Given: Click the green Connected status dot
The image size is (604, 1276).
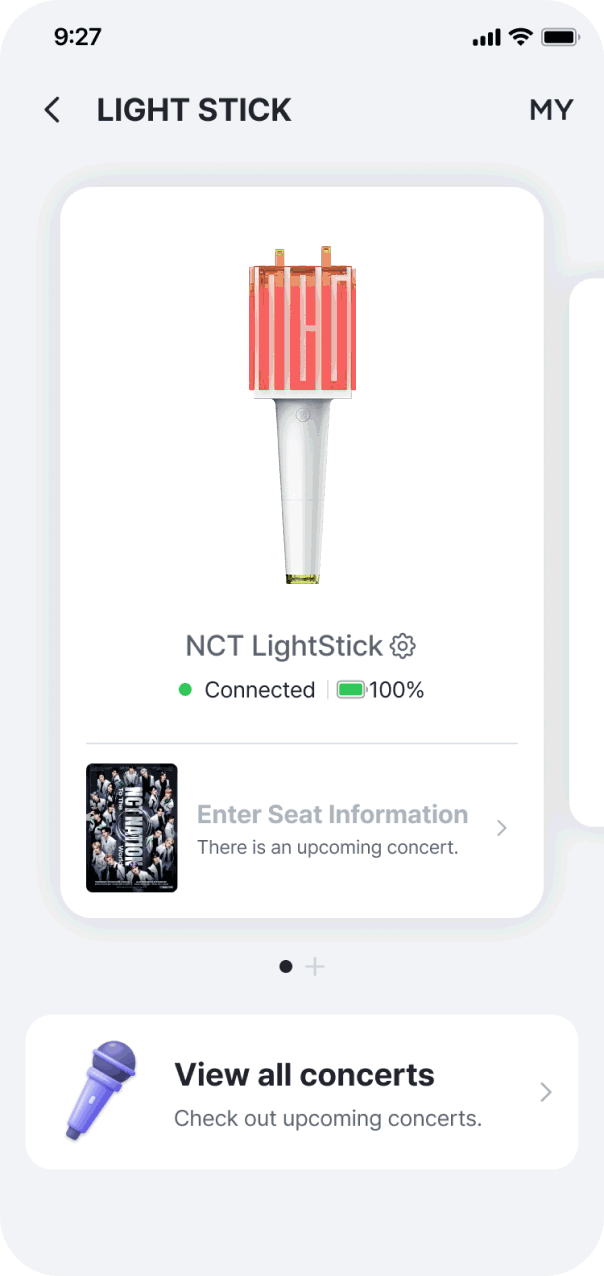Looking at the screenshot, I should (185, 689).
